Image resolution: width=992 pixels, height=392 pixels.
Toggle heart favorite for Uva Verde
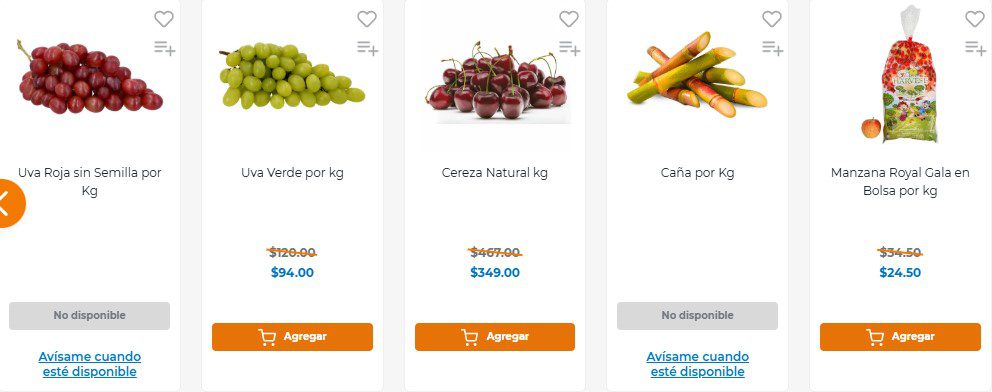pyautogui.click(x=367, y=19)
